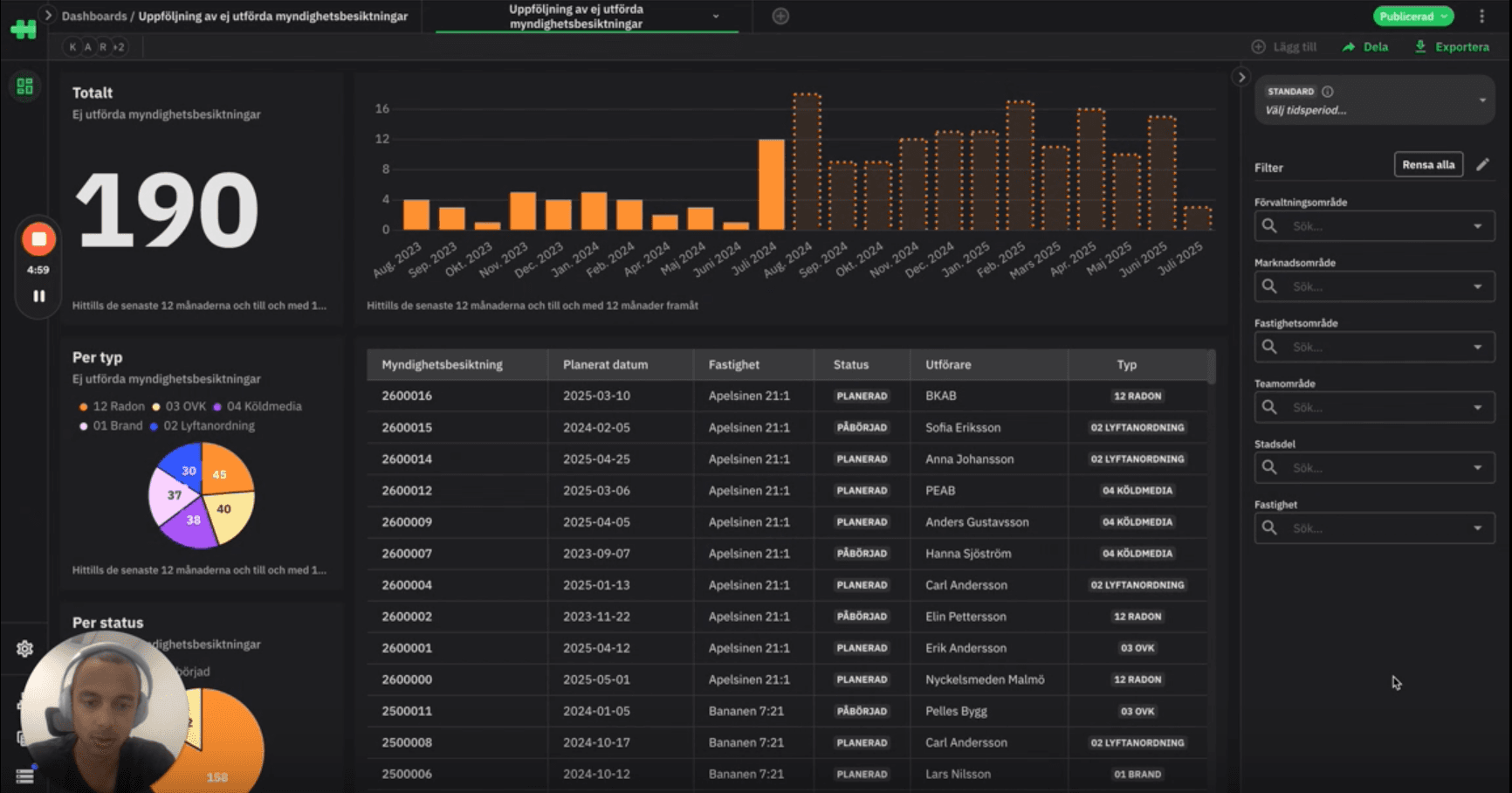Click the R user avatar
The image size is (1512, 793).
click(102, 47)
